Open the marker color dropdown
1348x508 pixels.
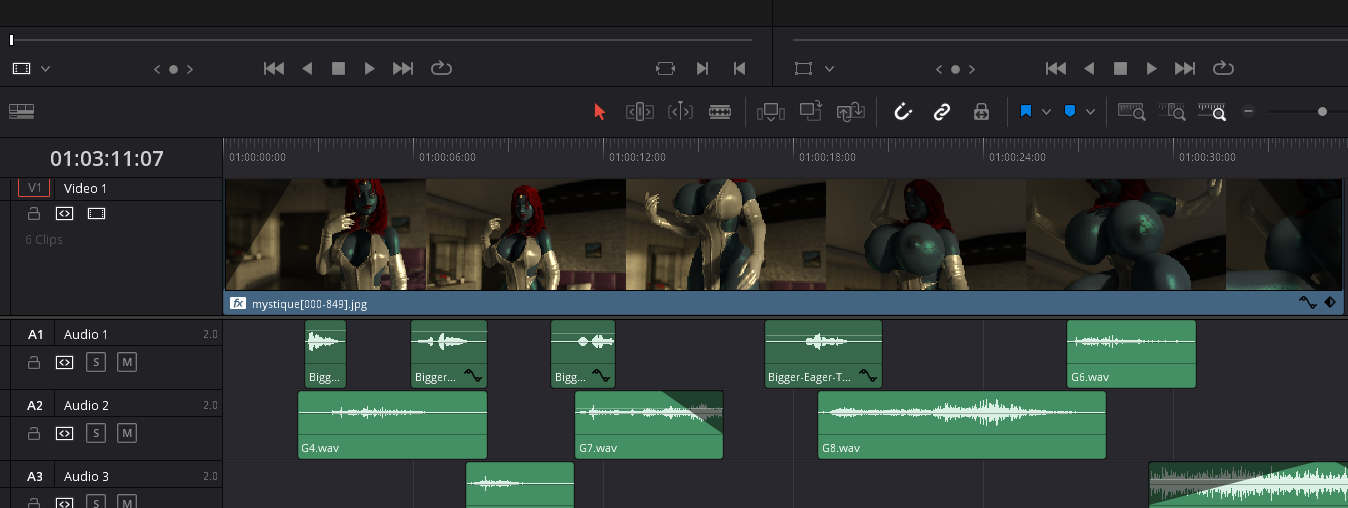tap(1090, 112)
